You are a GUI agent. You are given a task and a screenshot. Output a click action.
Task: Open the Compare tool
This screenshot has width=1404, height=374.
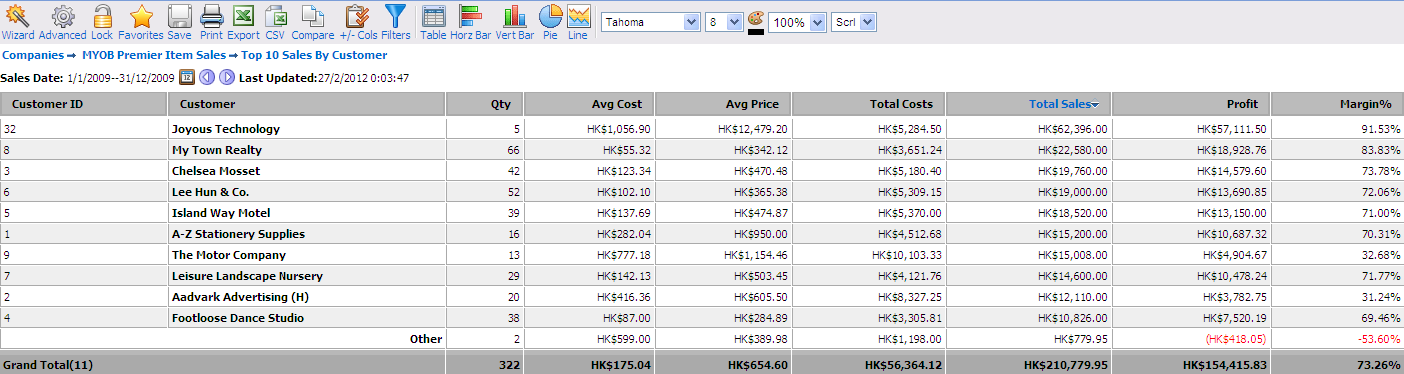tap(313, 21)
